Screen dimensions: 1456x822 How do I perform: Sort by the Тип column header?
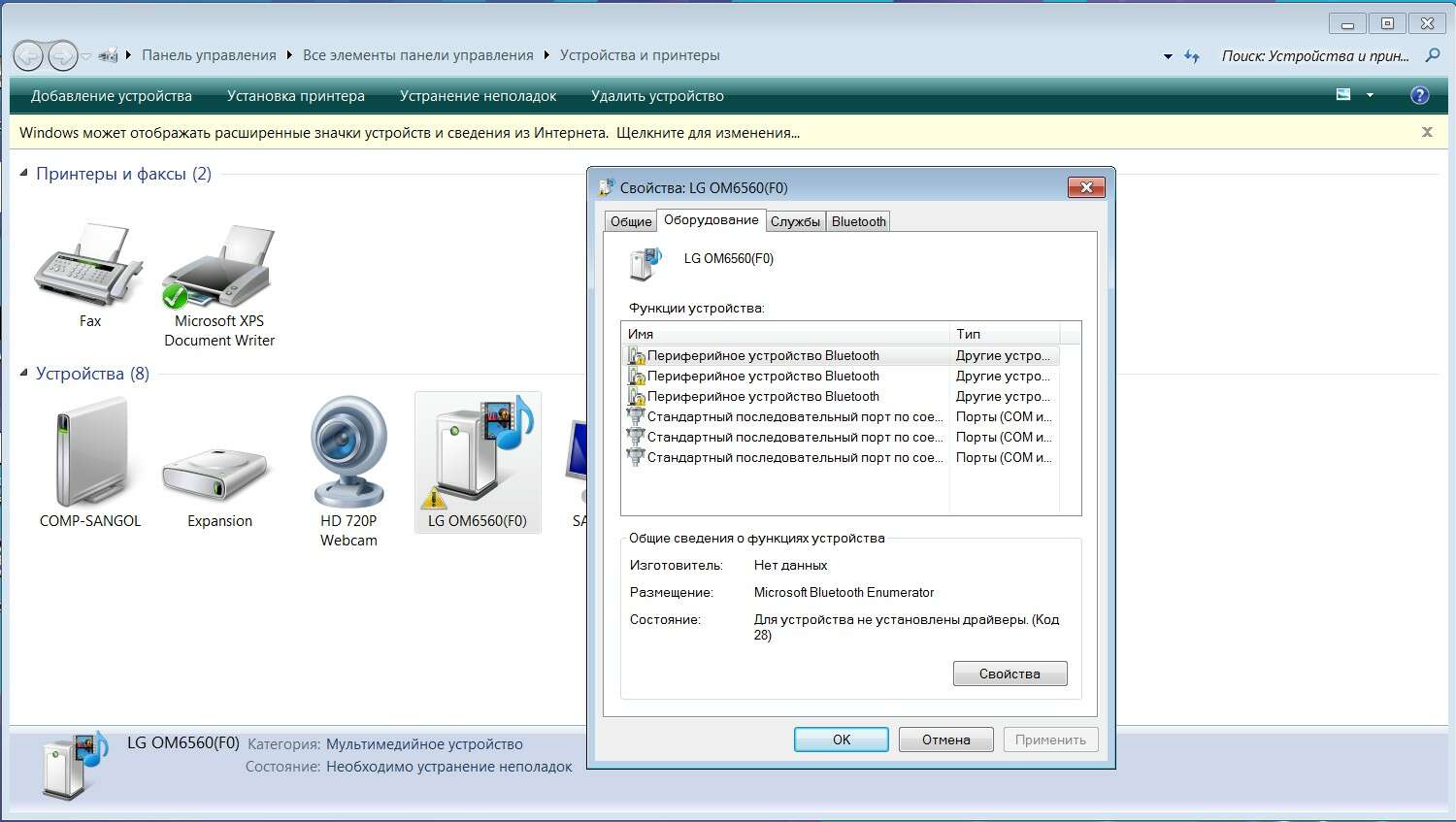click(1005, 333)
